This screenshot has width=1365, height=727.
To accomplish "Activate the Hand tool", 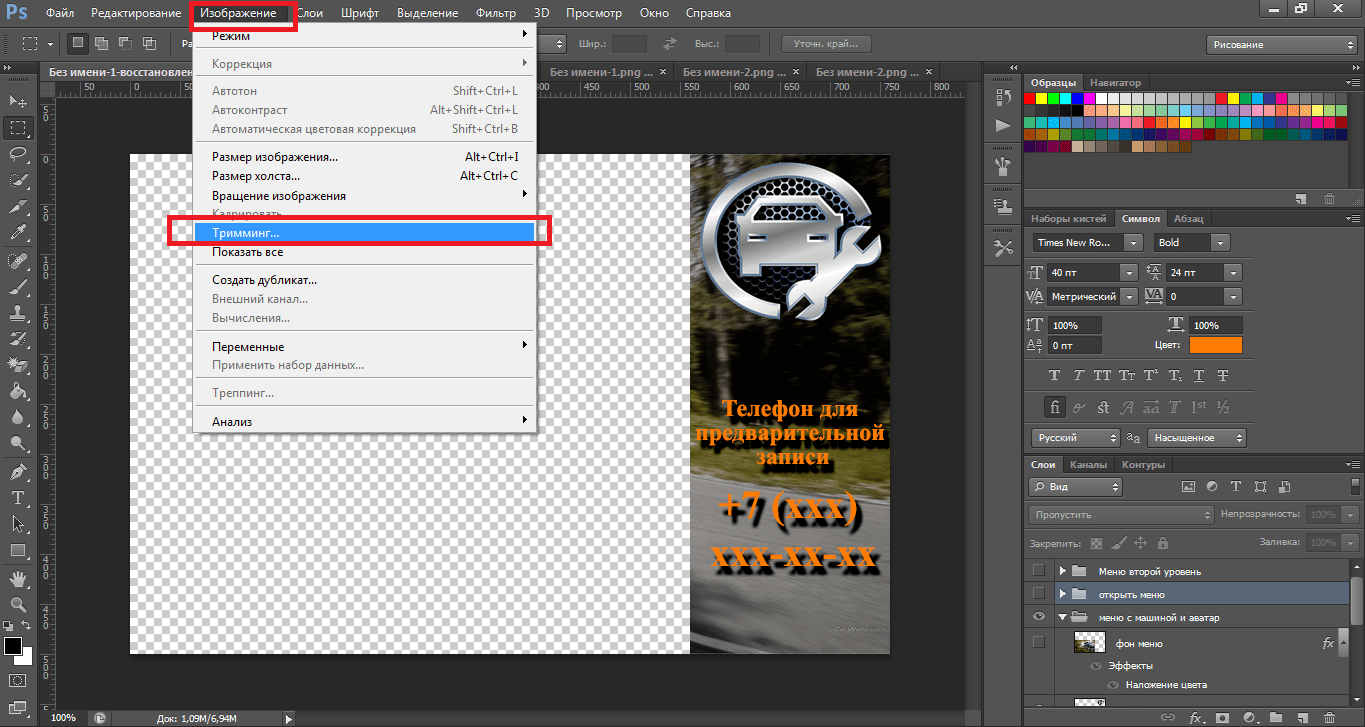I will click(x=18, y=579).
